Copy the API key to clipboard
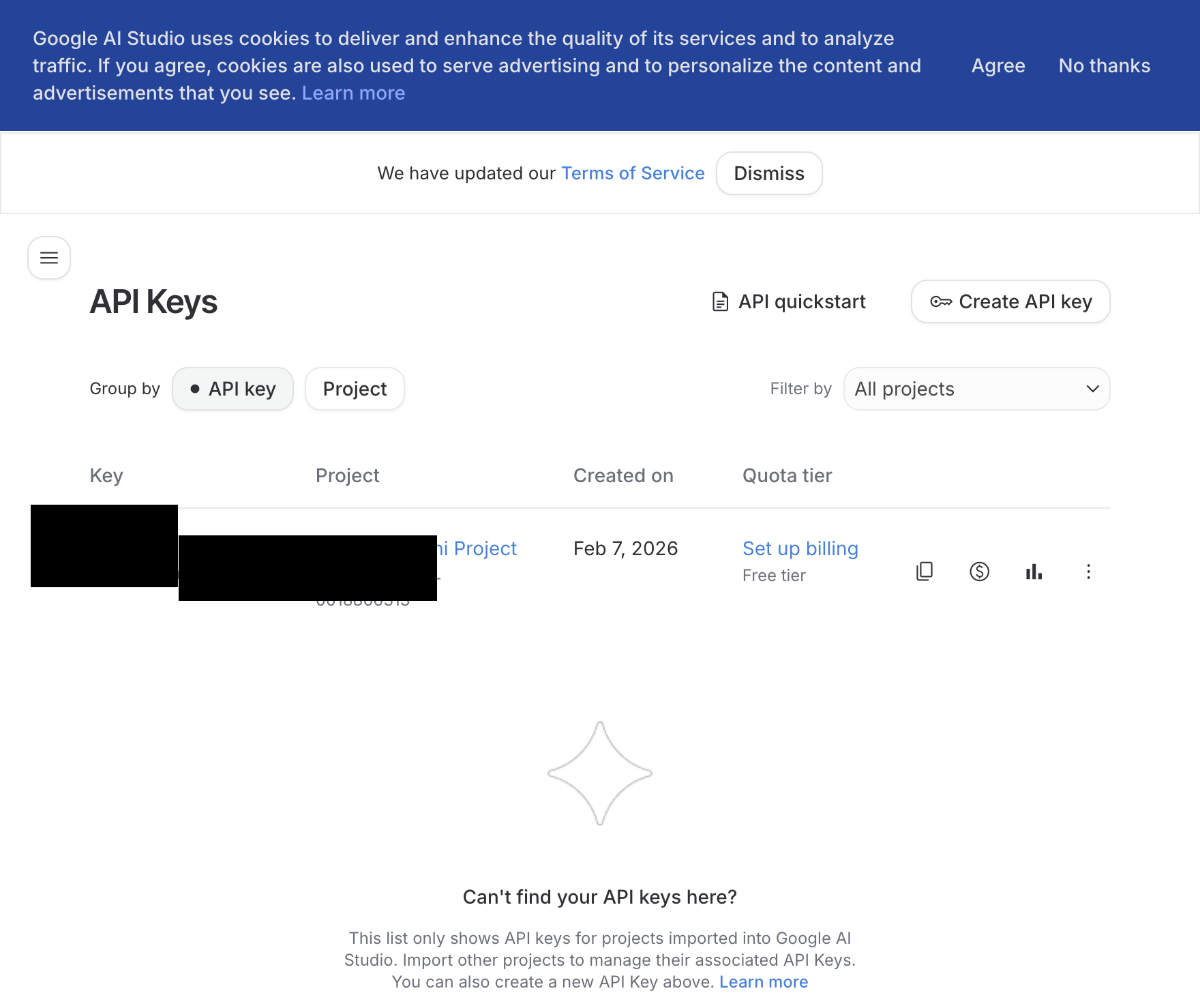 click(924, 572)
